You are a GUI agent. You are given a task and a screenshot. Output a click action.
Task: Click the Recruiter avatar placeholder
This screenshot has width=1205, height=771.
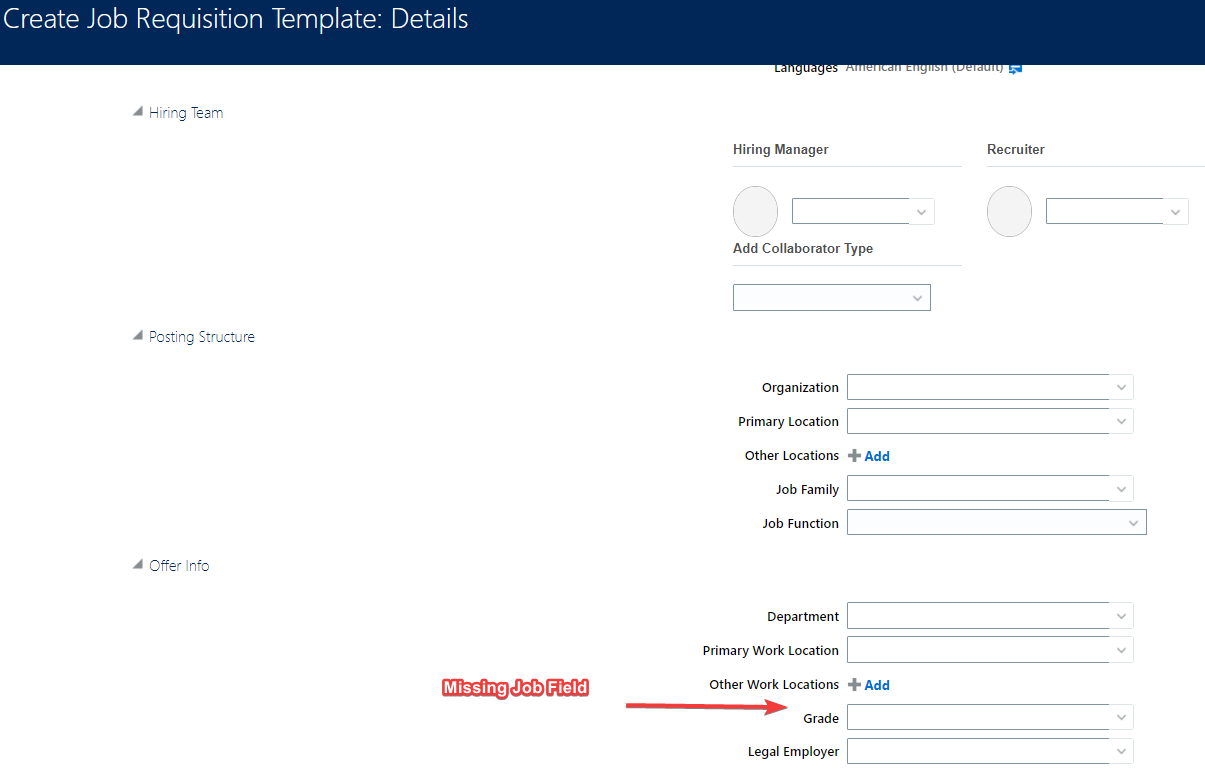click(x=1009, y=211)
